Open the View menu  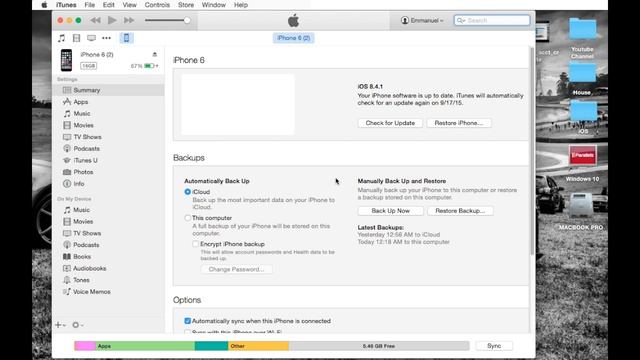coord(129,5)
